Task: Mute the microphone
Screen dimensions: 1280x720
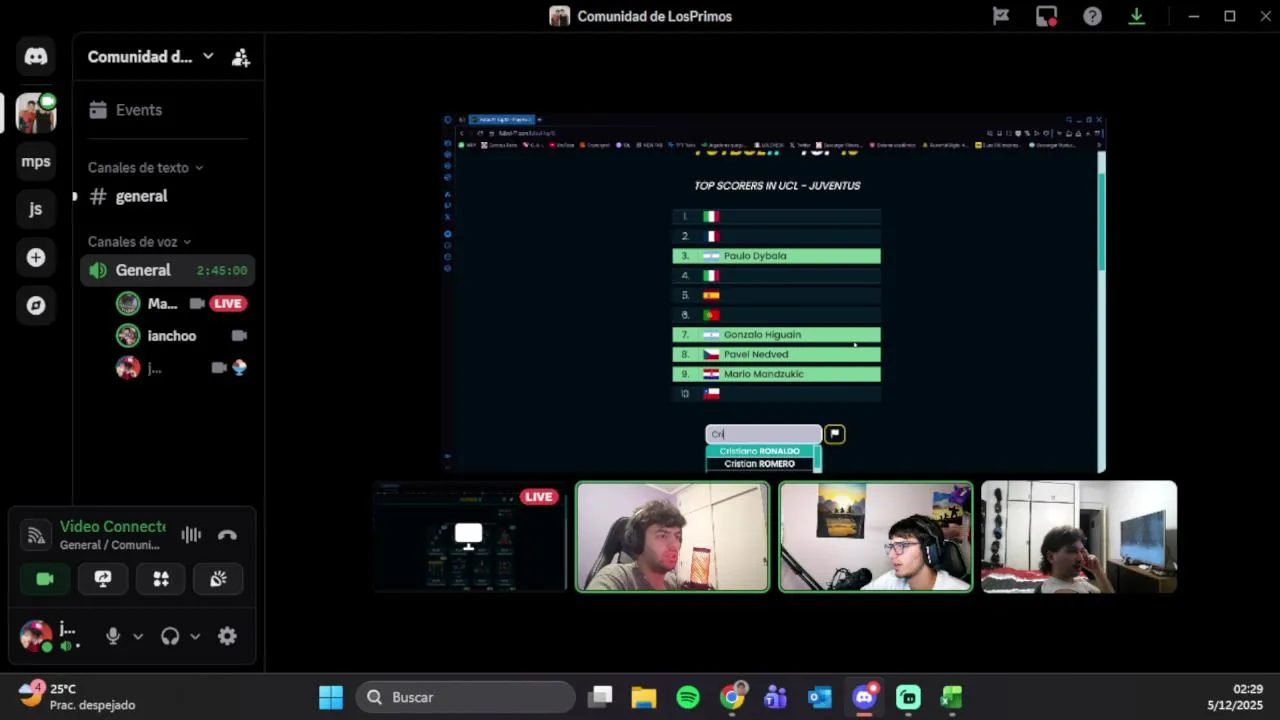Action: coord(113,636)
